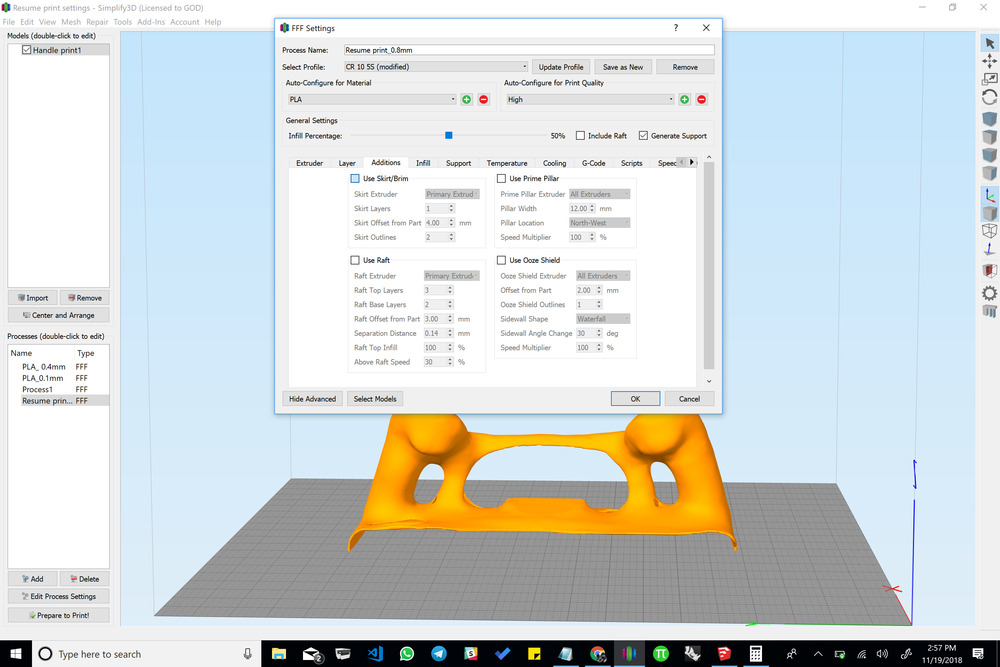Open help question mark in FFF Settings
This screenshot has width=1000, height=667.
tap(675, 28)
